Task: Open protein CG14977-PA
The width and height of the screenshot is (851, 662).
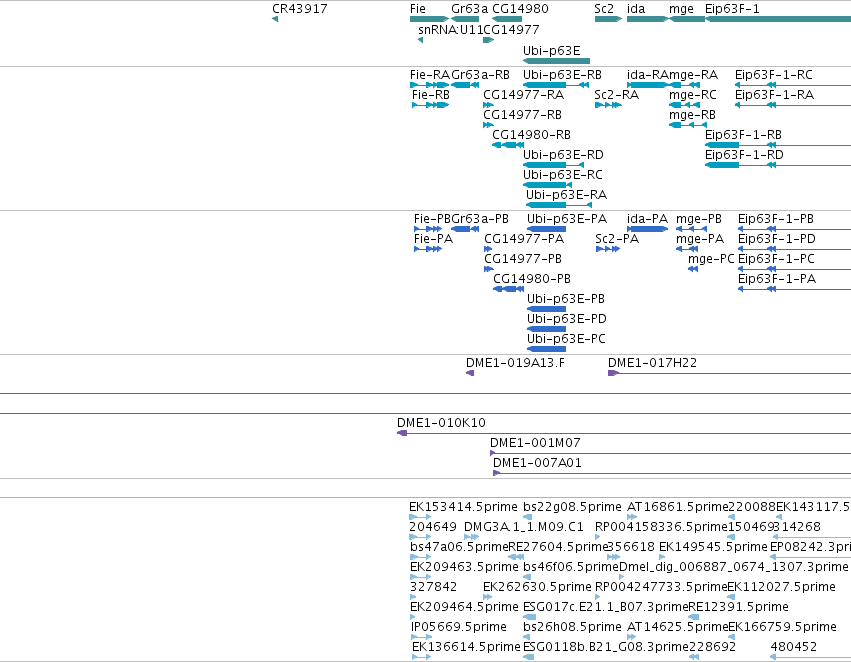Action: (488, 249)
